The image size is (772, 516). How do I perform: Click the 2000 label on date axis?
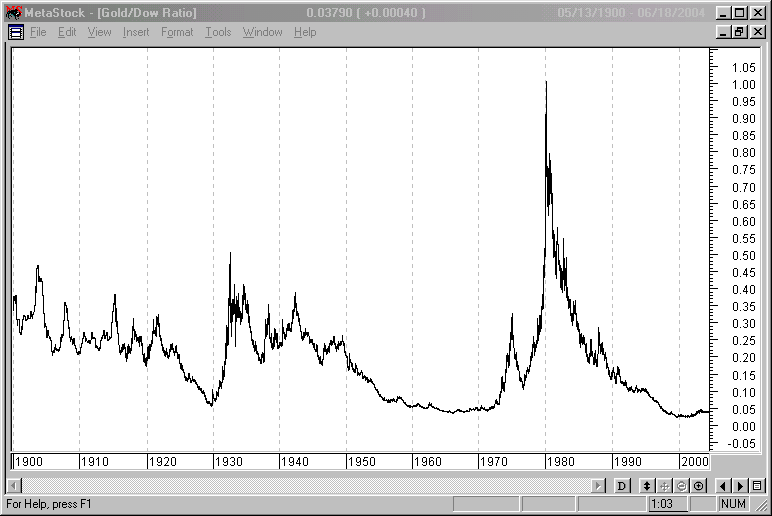695,462
